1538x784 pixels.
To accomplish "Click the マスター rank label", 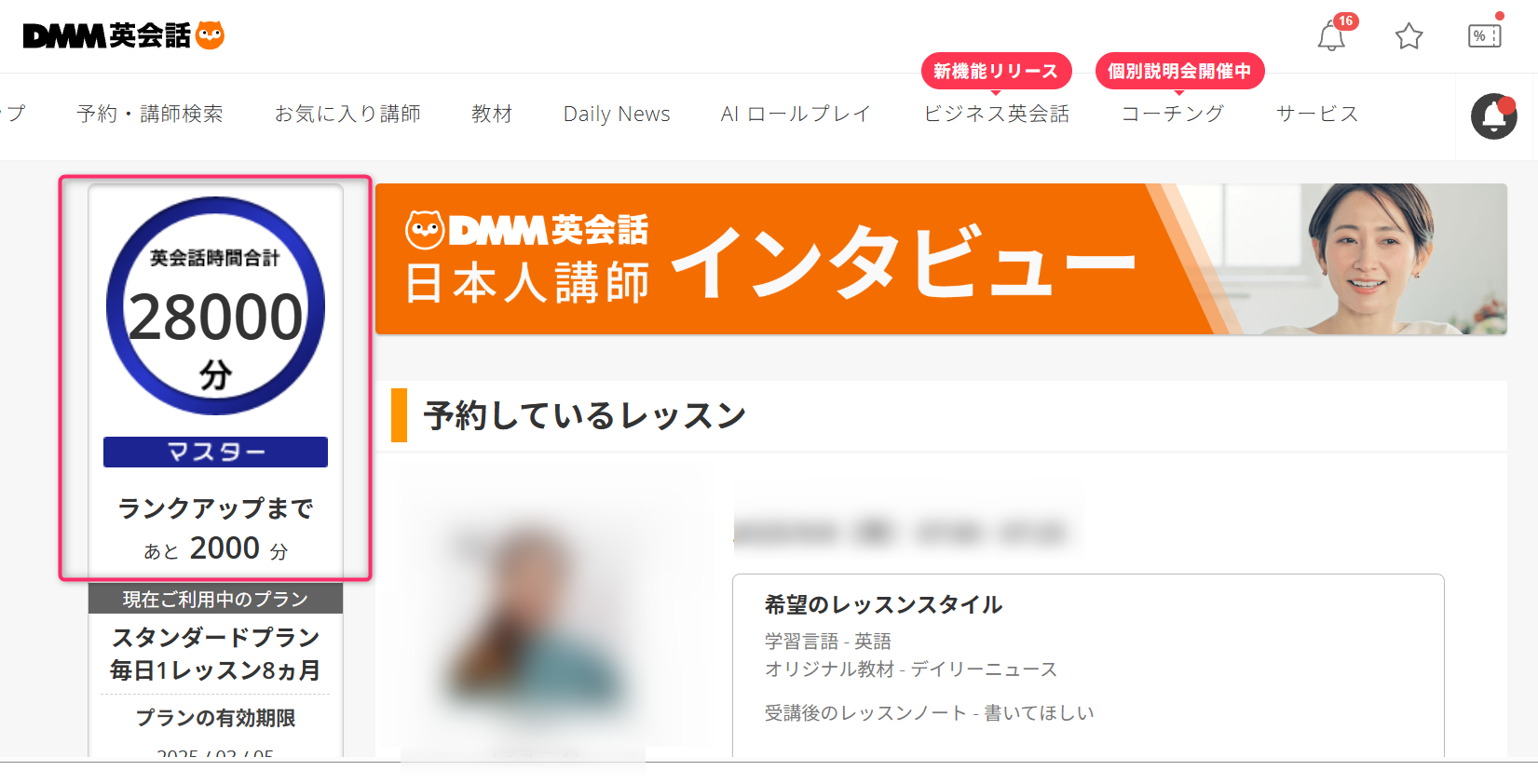I will [215, 452].
